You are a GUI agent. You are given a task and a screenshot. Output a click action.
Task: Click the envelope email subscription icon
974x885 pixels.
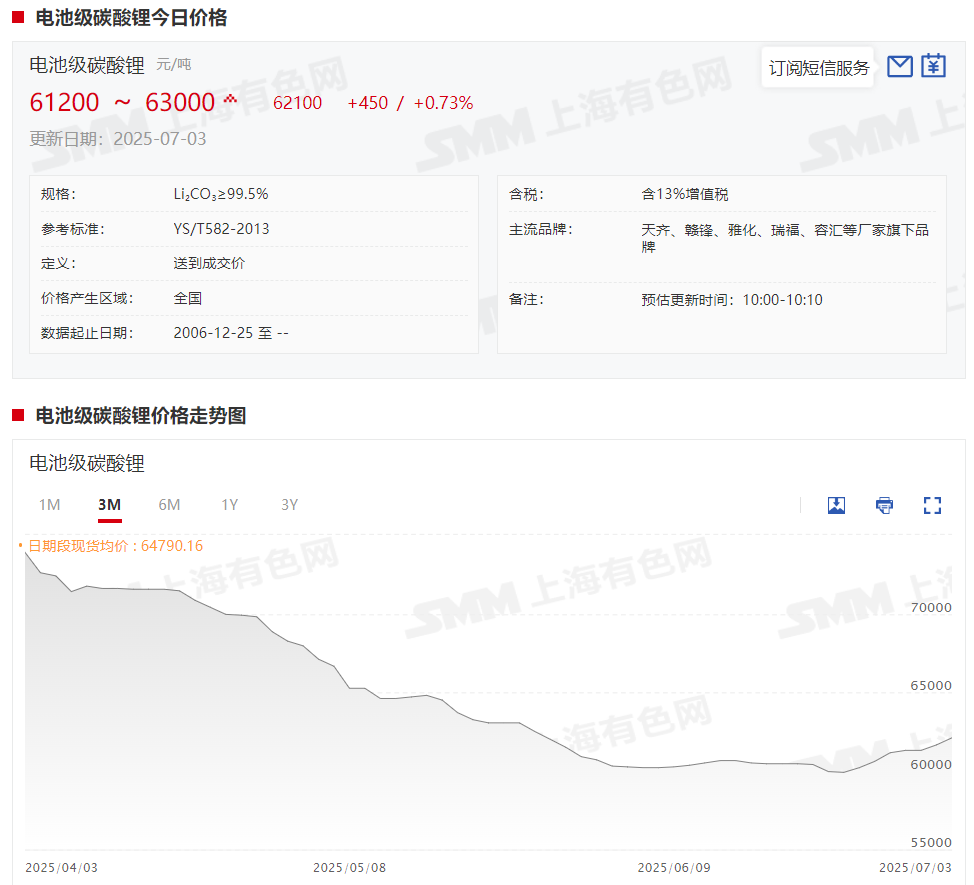click(x=900, y=67)
